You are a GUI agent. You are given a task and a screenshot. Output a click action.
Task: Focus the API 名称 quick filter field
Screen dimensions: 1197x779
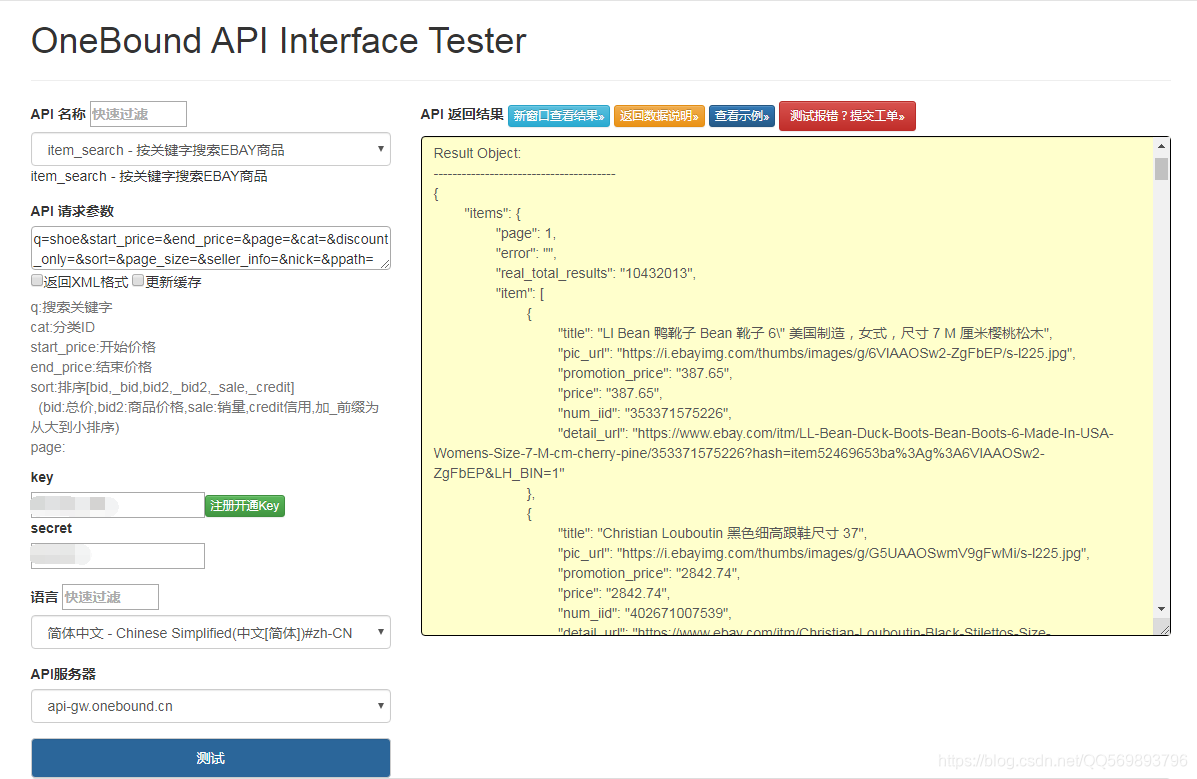(138, 114)
